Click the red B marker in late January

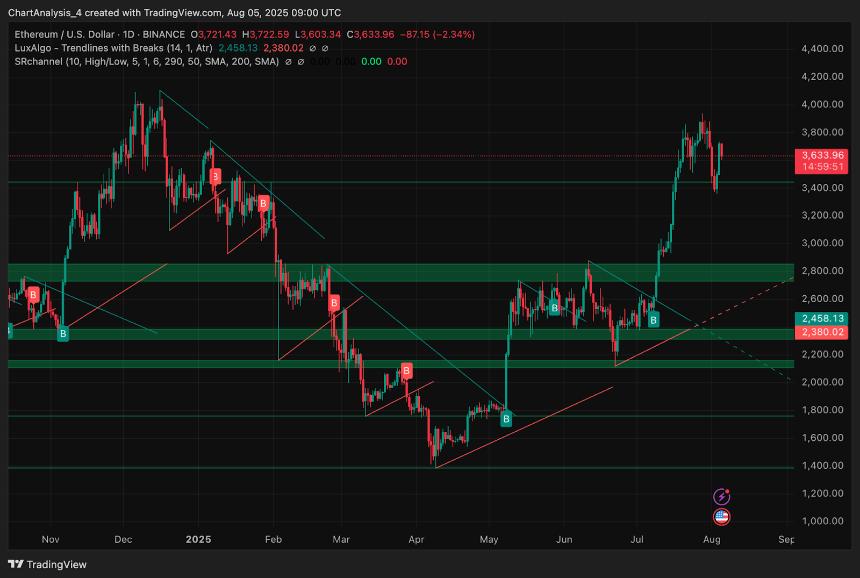click(264, 203)
